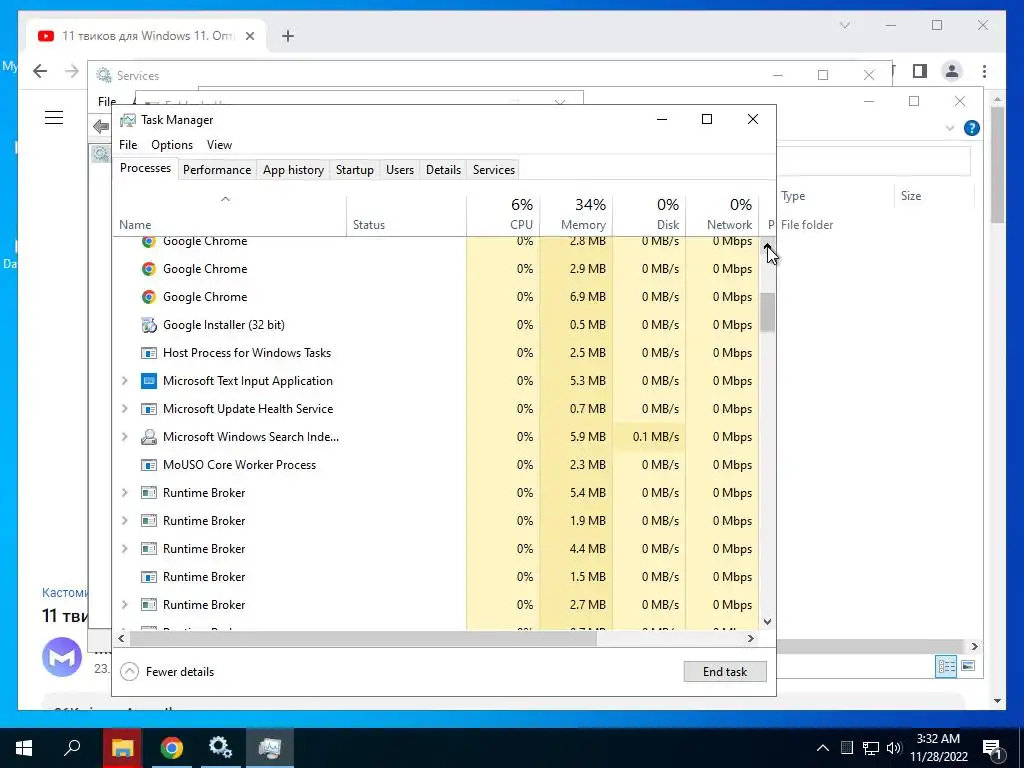
Task: Open the Options menu in Task Manager
Action: 172,145
